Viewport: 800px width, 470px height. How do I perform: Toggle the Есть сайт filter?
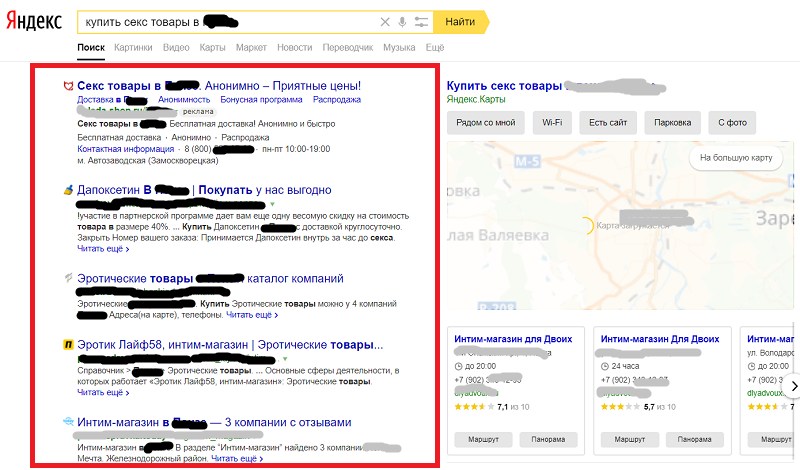click(x=608, y=122)
